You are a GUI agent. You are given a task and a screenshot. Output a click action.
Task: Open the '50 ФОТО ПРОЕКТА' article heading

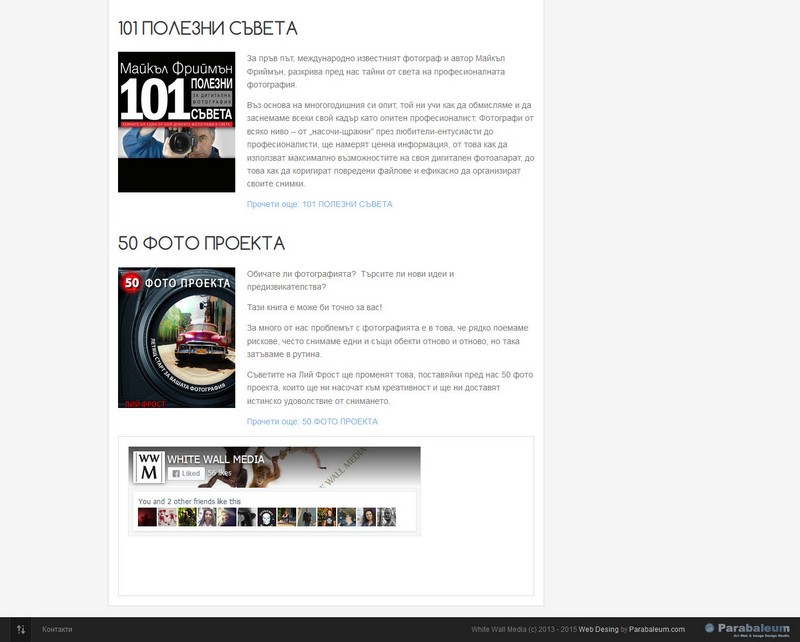pyautogui.click(x=202, y=243)
